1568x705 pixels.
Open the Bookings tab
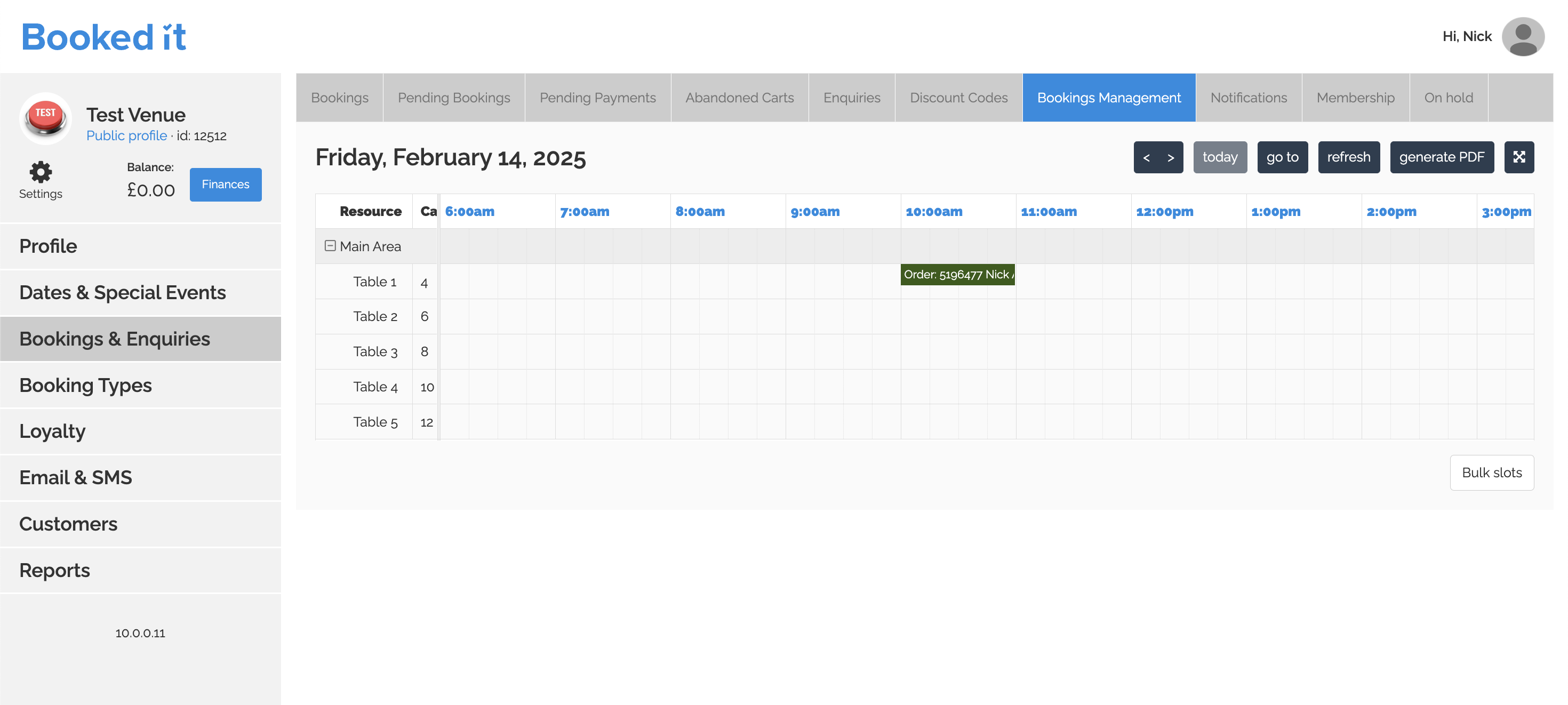coord(339,98)
